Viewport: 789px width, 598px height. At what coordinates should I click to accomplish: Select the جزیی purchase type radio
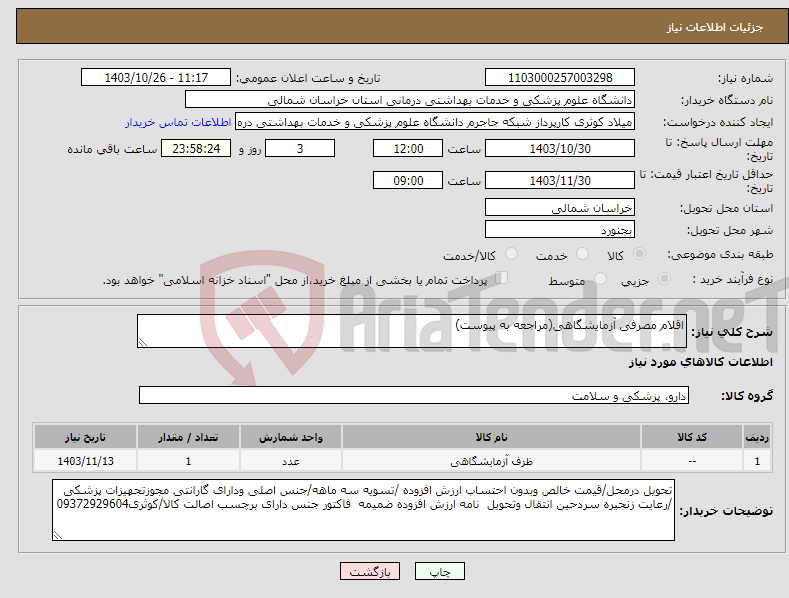pos(664,278)
